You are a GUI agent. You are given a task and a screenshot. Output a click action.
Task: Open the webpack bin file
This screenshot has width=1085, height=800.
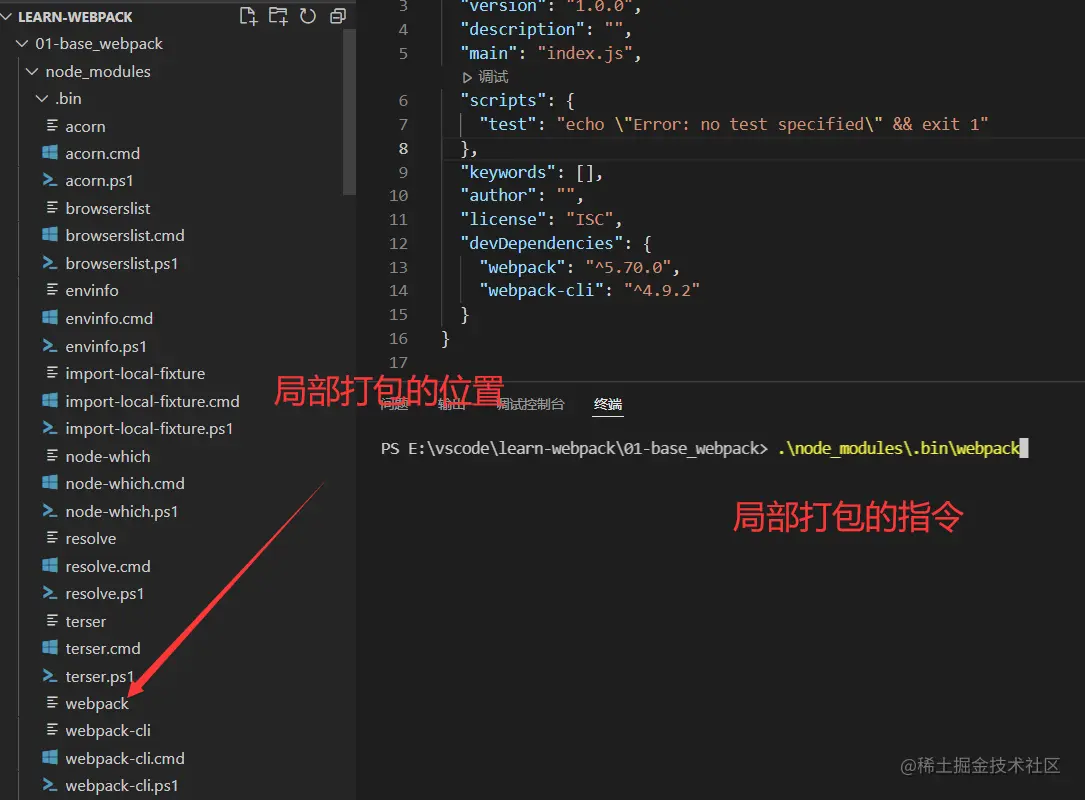point(97,703)
